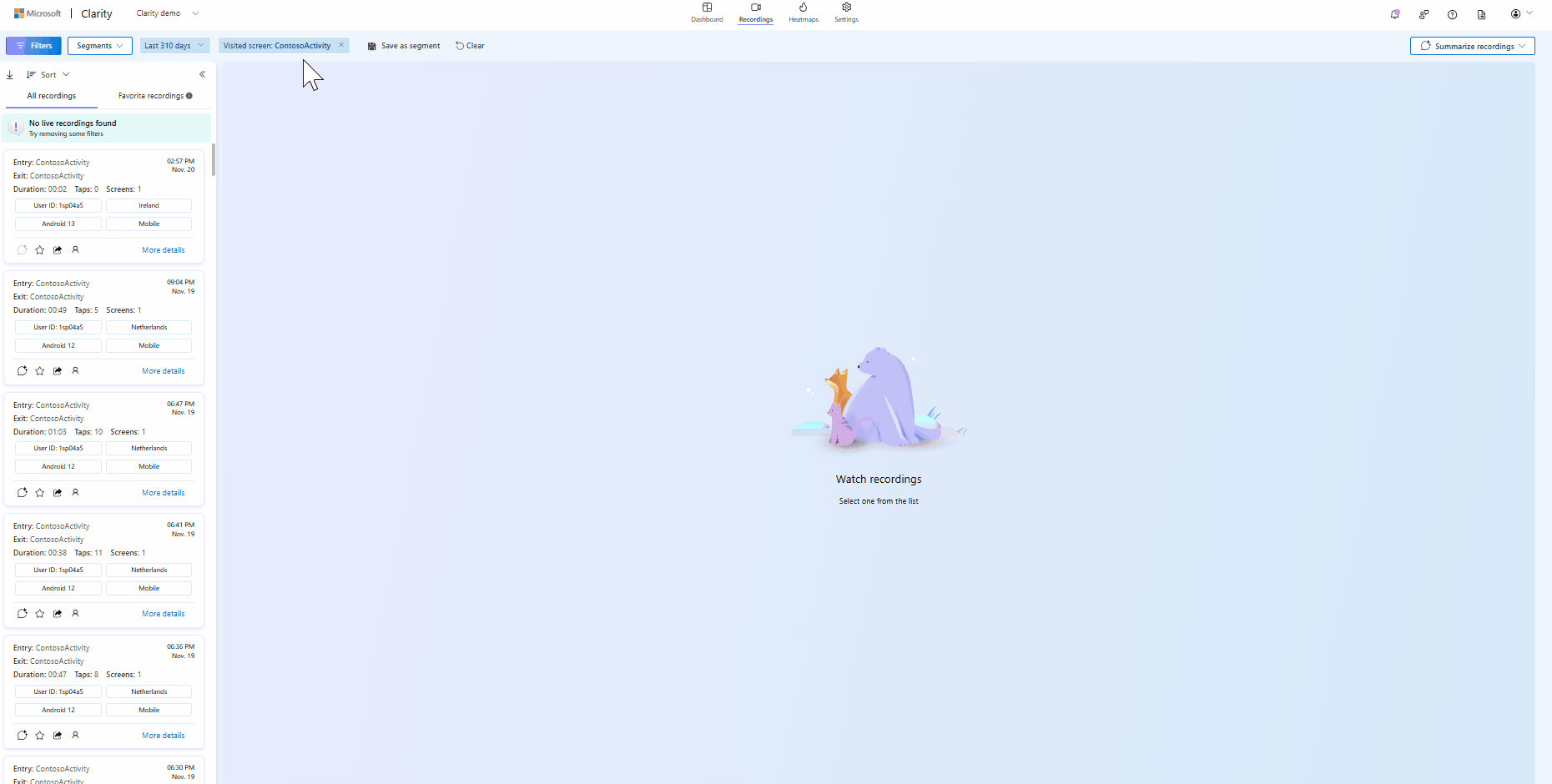Open More details for 06:41 PM recording

[x=164, y=614]
